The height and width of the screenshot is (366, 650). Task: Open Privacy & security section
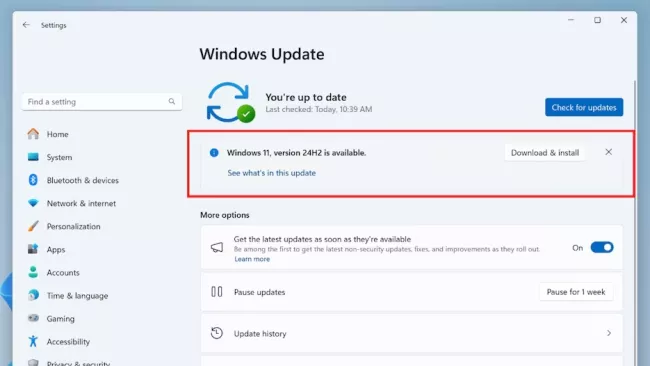click(x=78, y=363)
